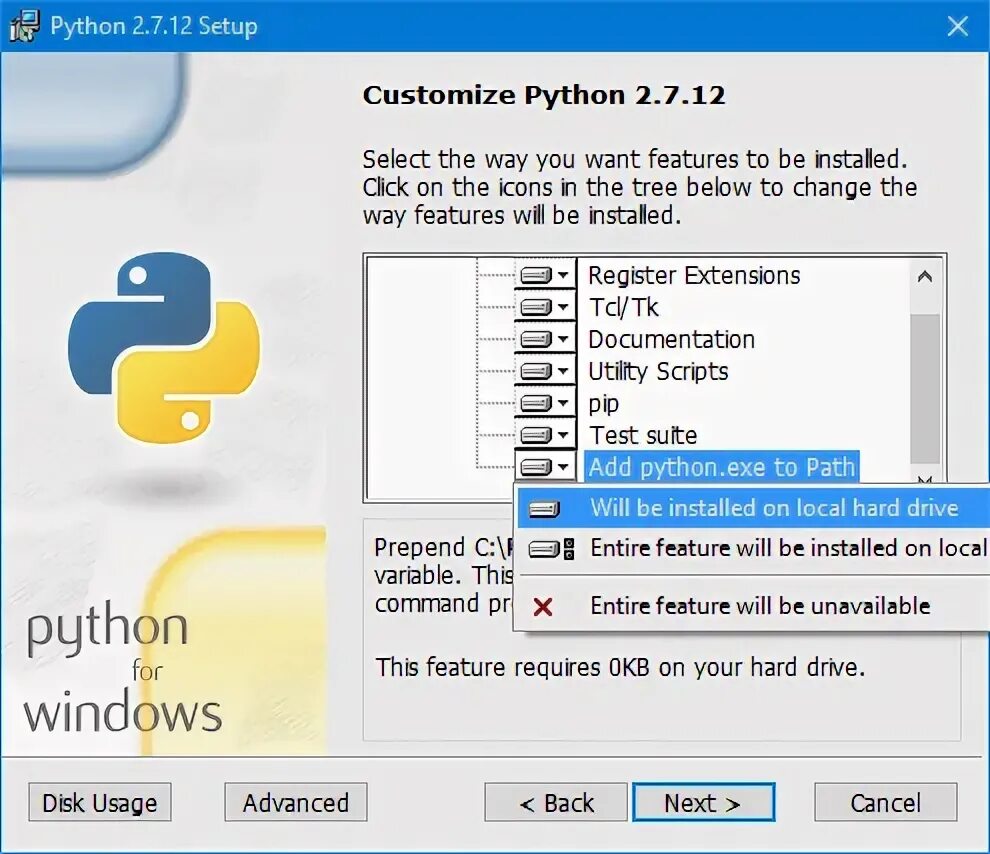
Task: Open install-state dropdown for Register Extensions
Action: pos(545,275)
